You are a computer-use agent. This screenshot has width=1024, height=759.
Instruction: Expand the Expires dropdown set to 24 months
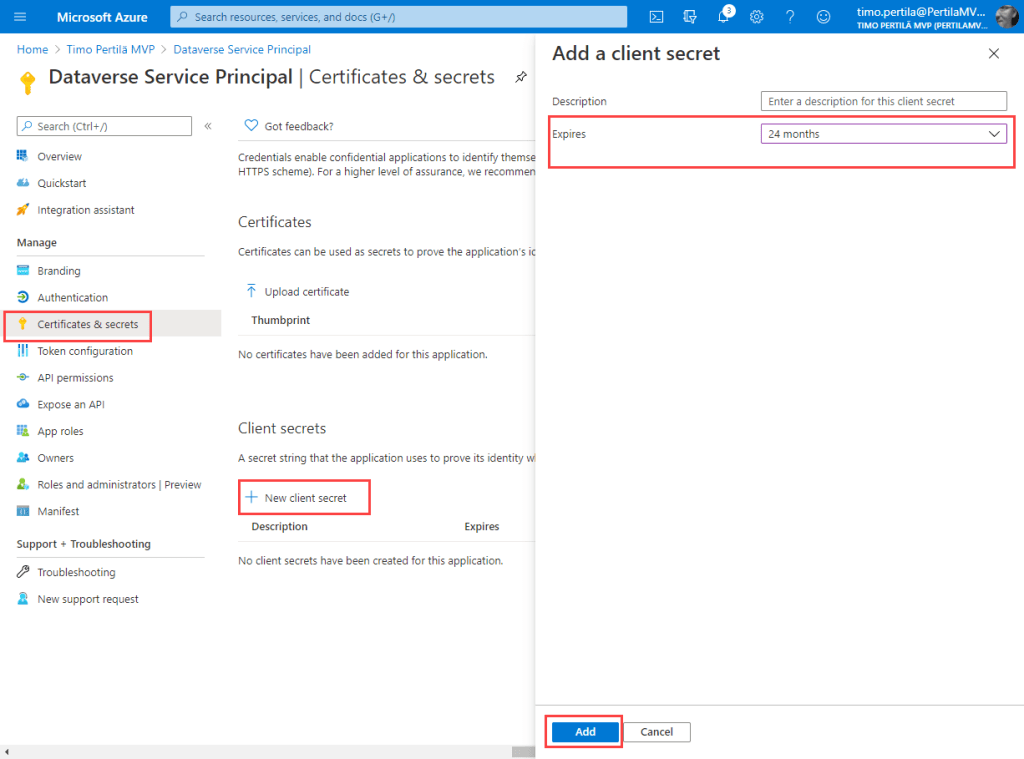pos(883,134)
